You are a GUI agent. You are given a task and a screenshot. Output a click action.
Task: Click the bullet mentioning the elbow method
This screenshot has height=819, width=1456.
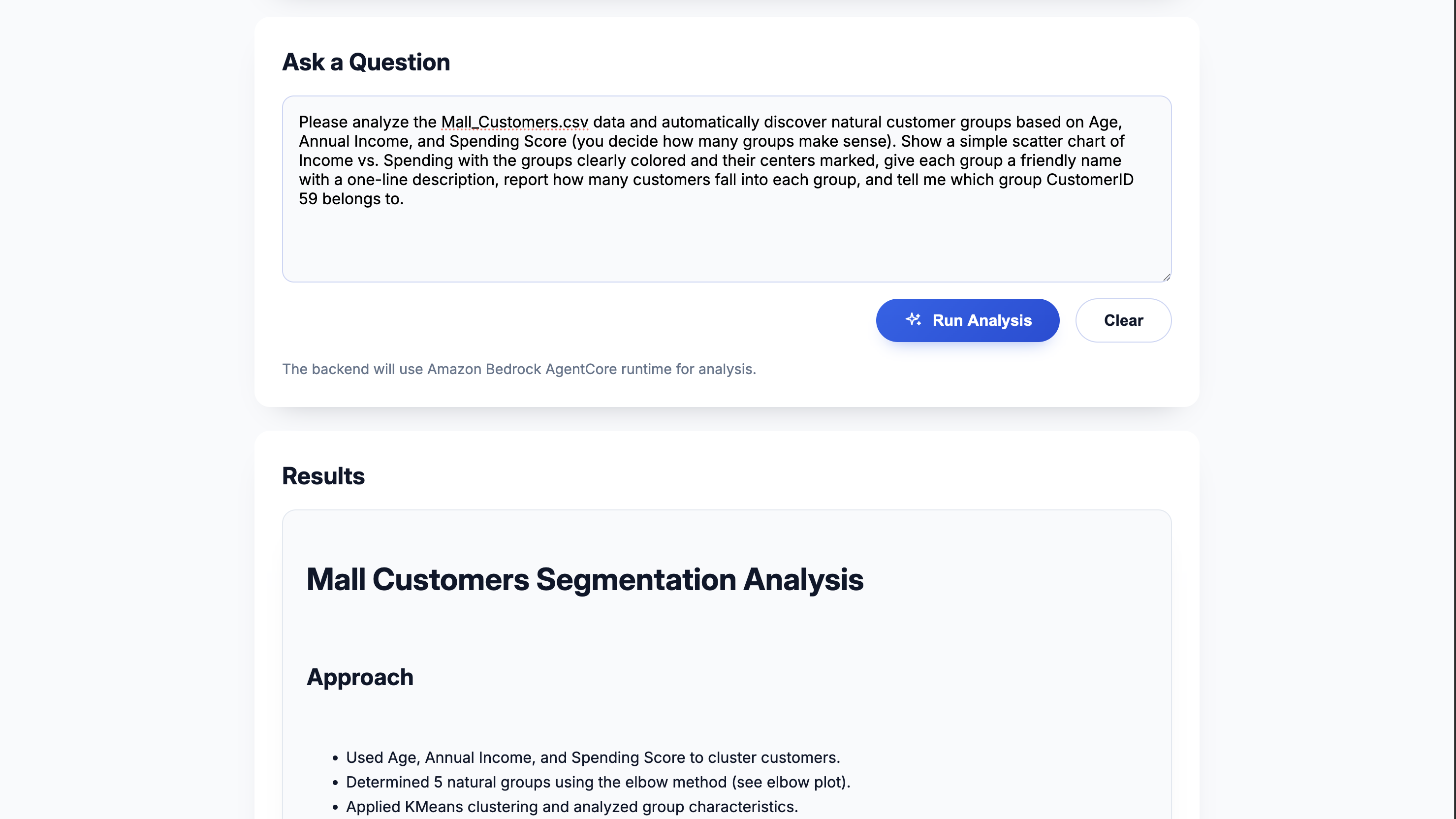(598, 782)
